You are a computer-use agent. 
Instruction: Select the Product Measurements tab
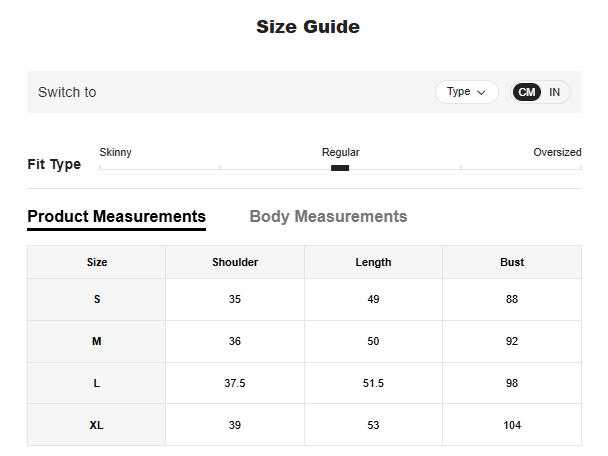[x=116, y=217]
